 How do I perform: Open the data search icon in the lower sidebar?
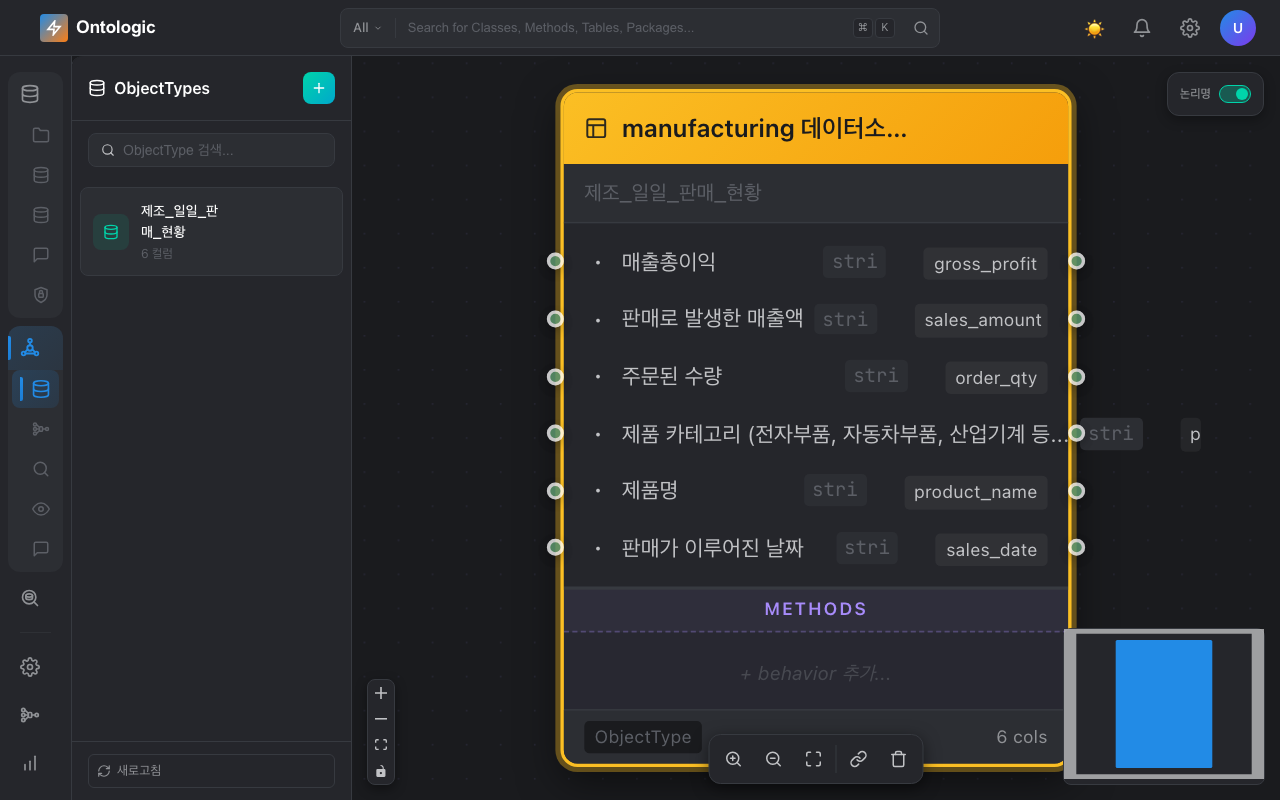pyautogui.click(x=30, y=598)
